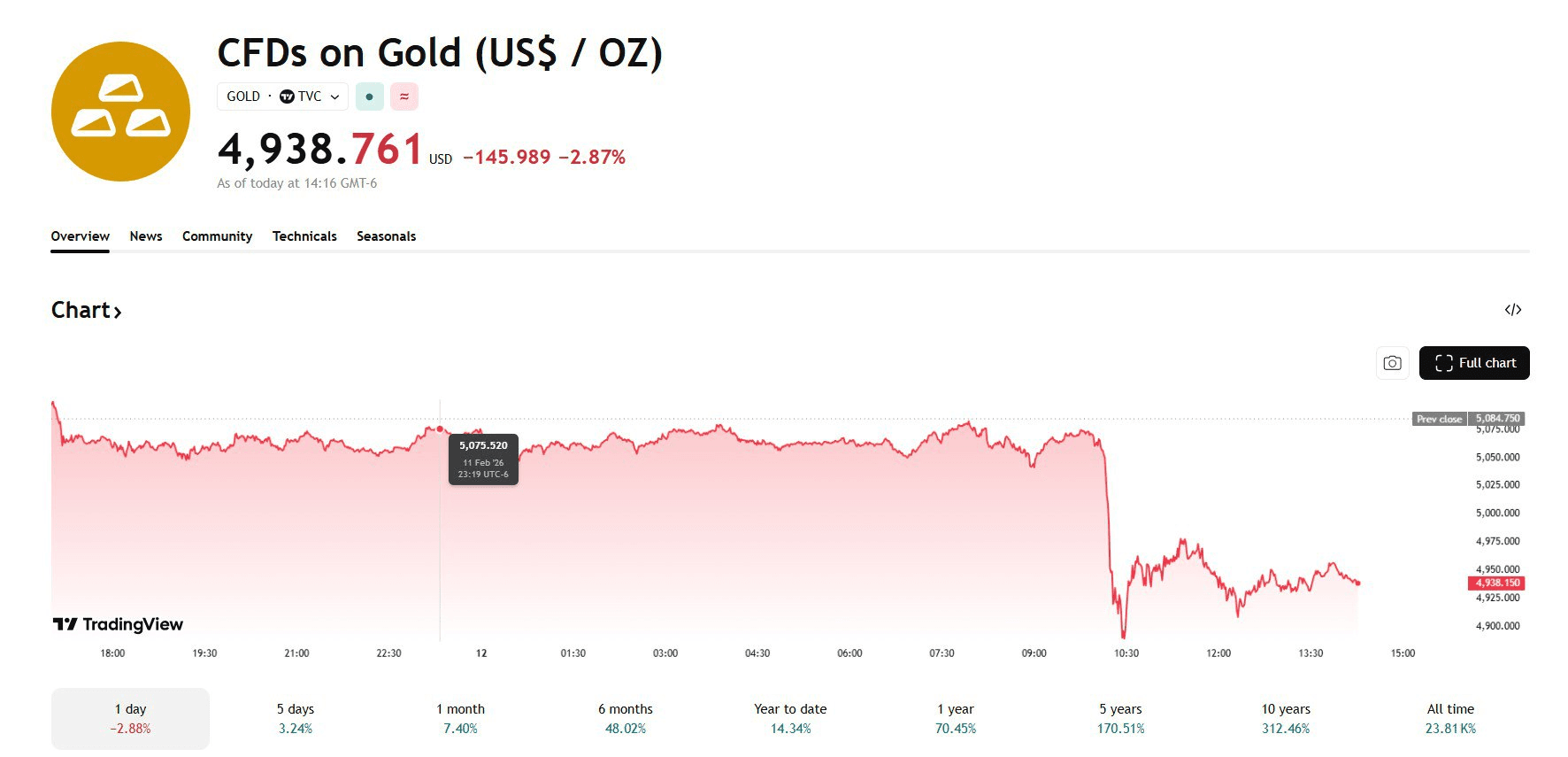Open the GOLD TVC symbol dropdown
1568x757 pixels.
coord(282,97)
